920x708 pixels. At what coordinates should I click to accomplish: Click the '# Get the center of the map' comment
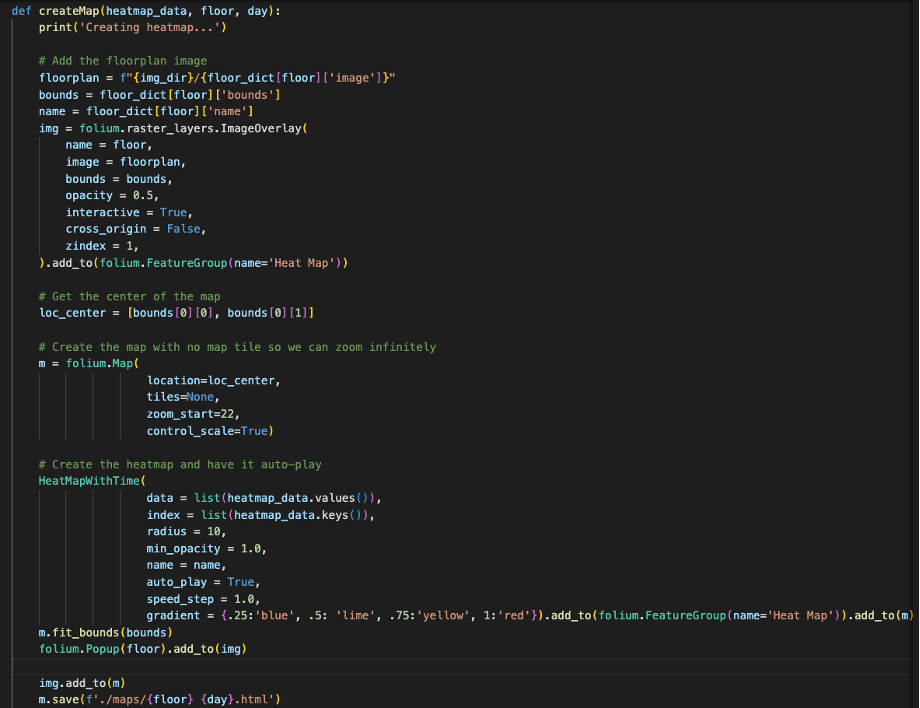129,296
